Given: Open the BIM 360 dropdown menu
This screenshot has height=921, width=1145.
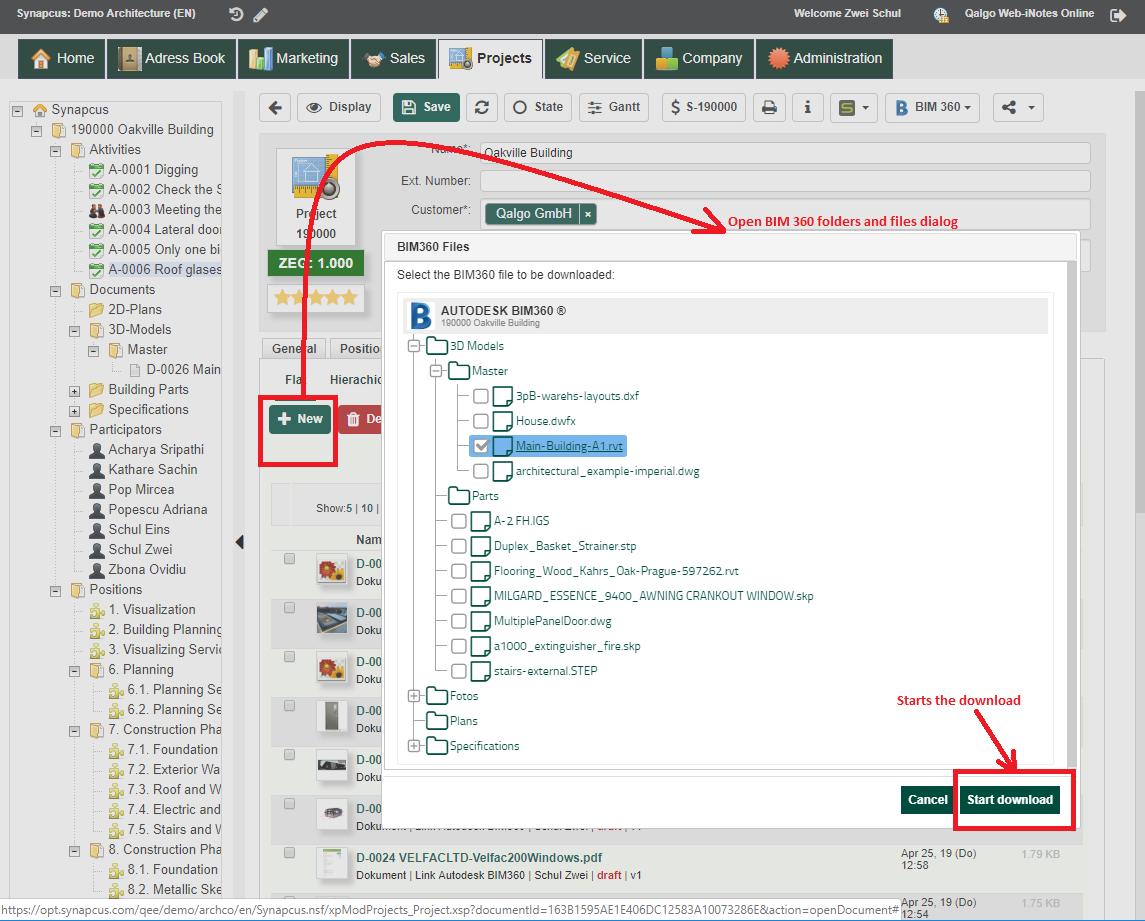Looking at the screenshot, I should [932, 108].
